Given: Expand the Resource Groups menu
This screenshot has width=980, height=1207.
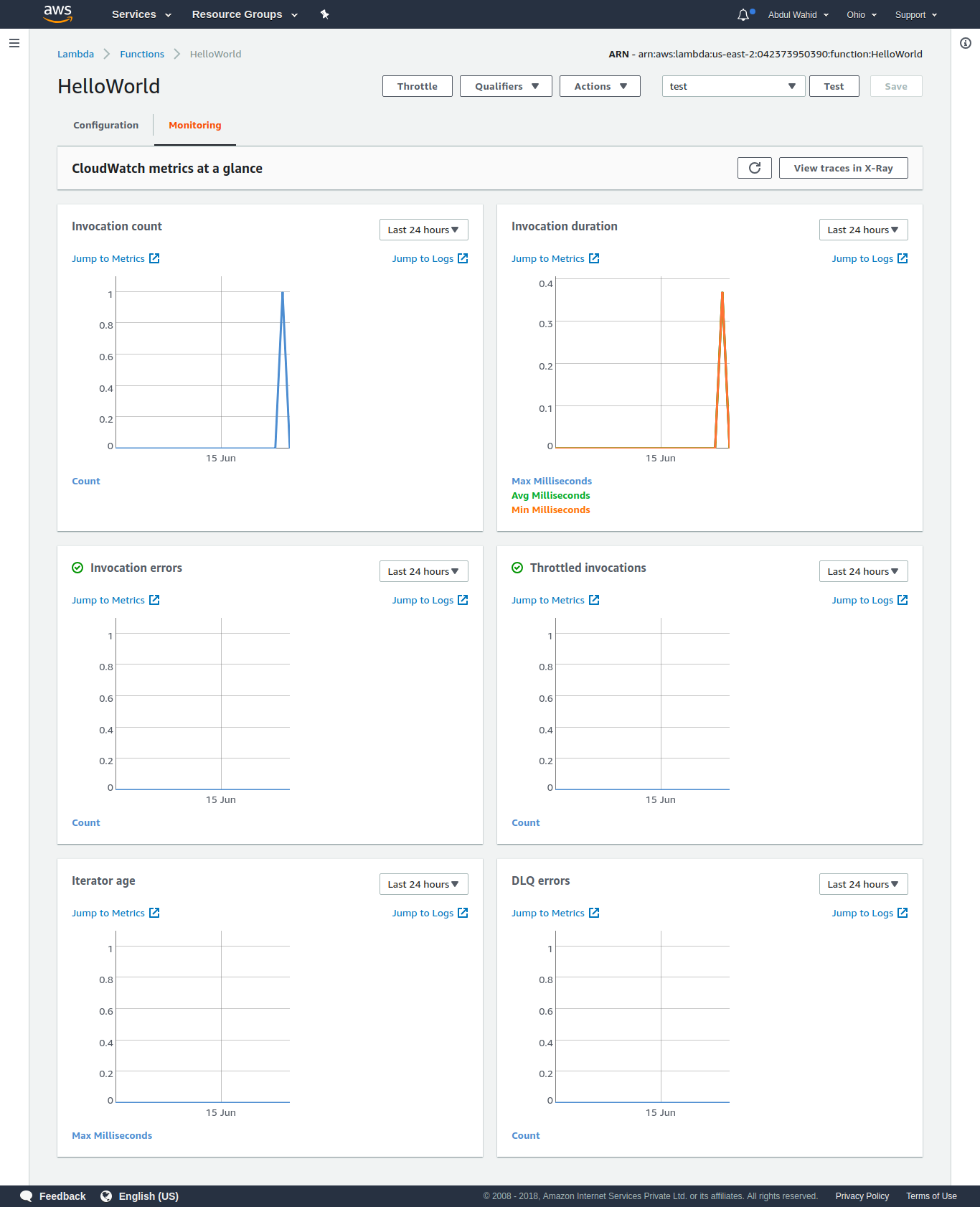Looking at the screenshot, I should click(x=245, y=14).
